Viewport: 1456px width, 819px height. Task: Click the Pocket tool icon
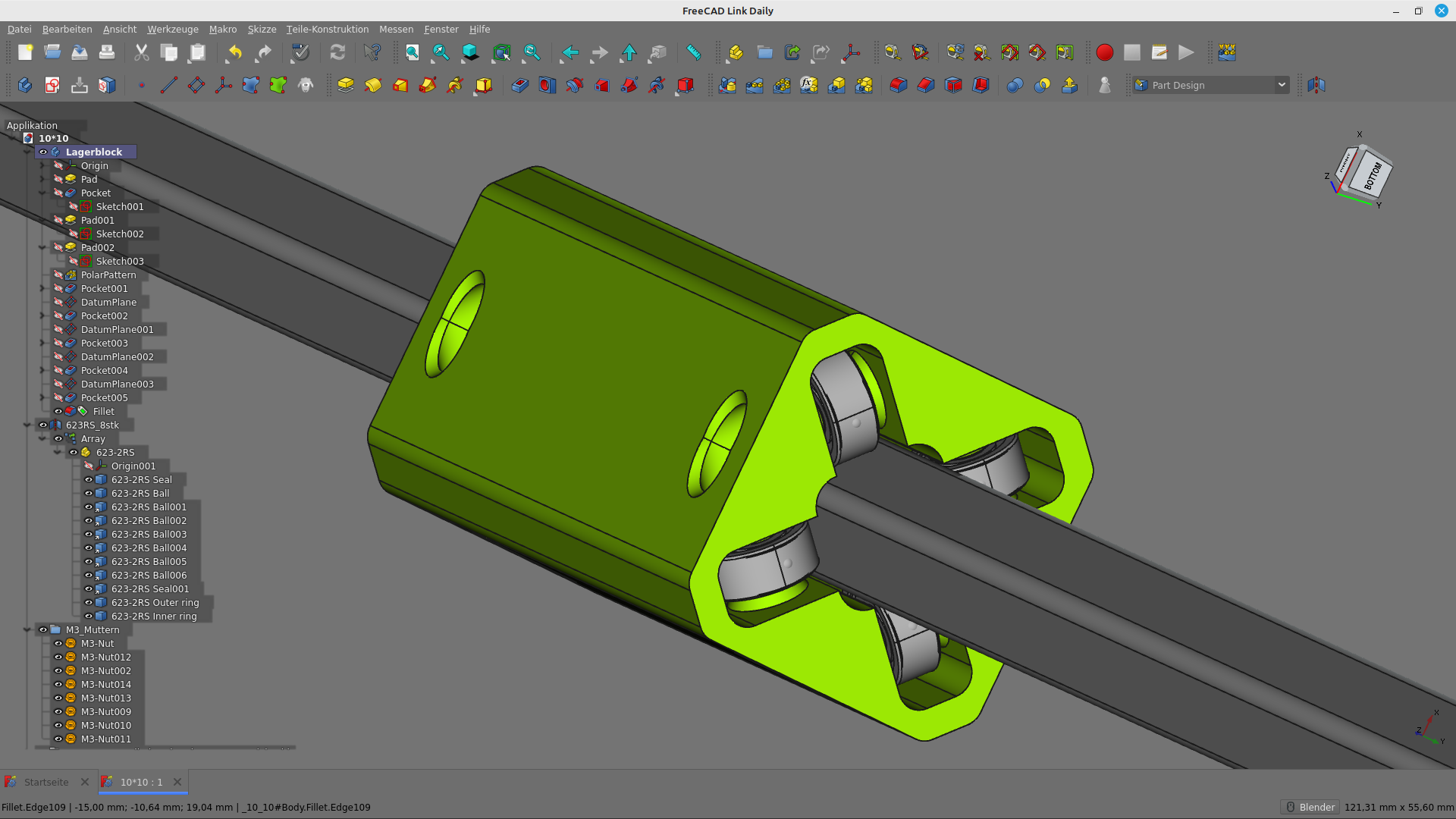click(519, 85)
